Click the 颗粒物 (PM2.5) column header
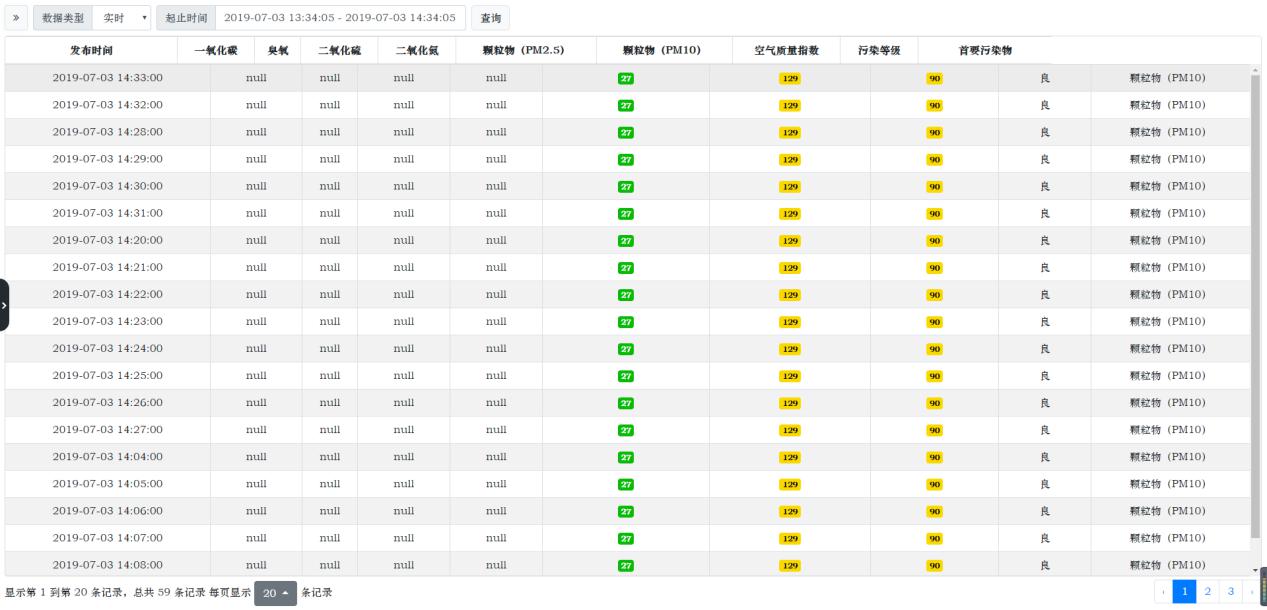The height and width of the screenshot is (610, 1267). 524,50
